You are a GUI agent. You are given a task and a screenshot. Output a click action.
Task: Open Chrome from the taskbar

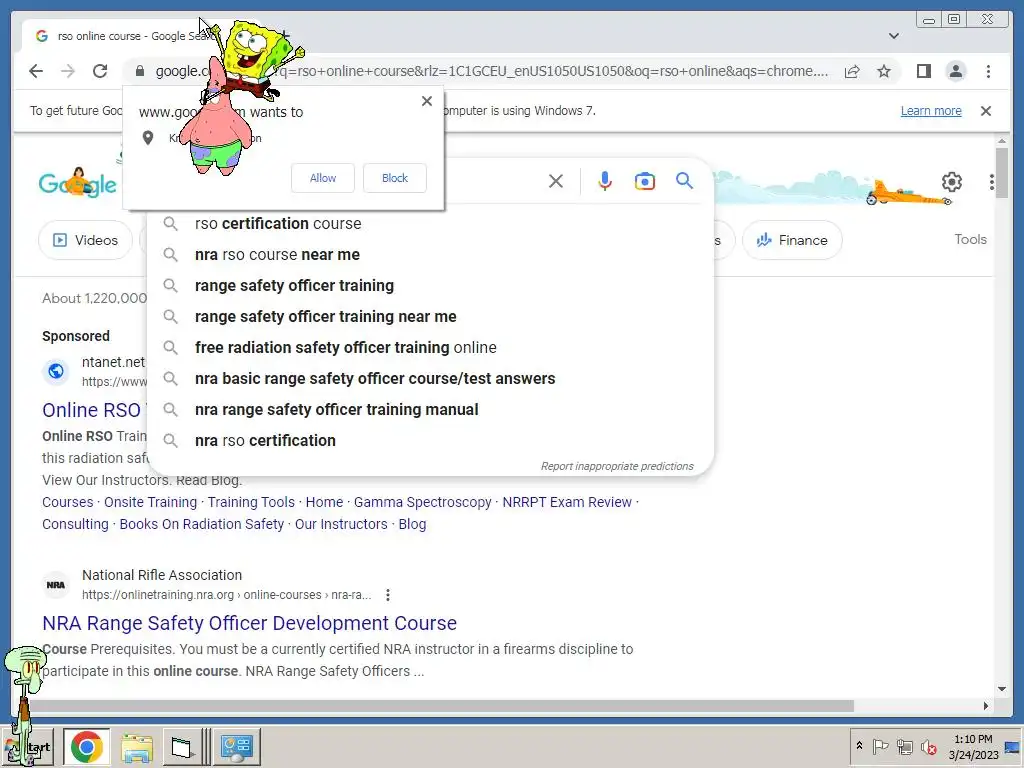click(87, 746)
